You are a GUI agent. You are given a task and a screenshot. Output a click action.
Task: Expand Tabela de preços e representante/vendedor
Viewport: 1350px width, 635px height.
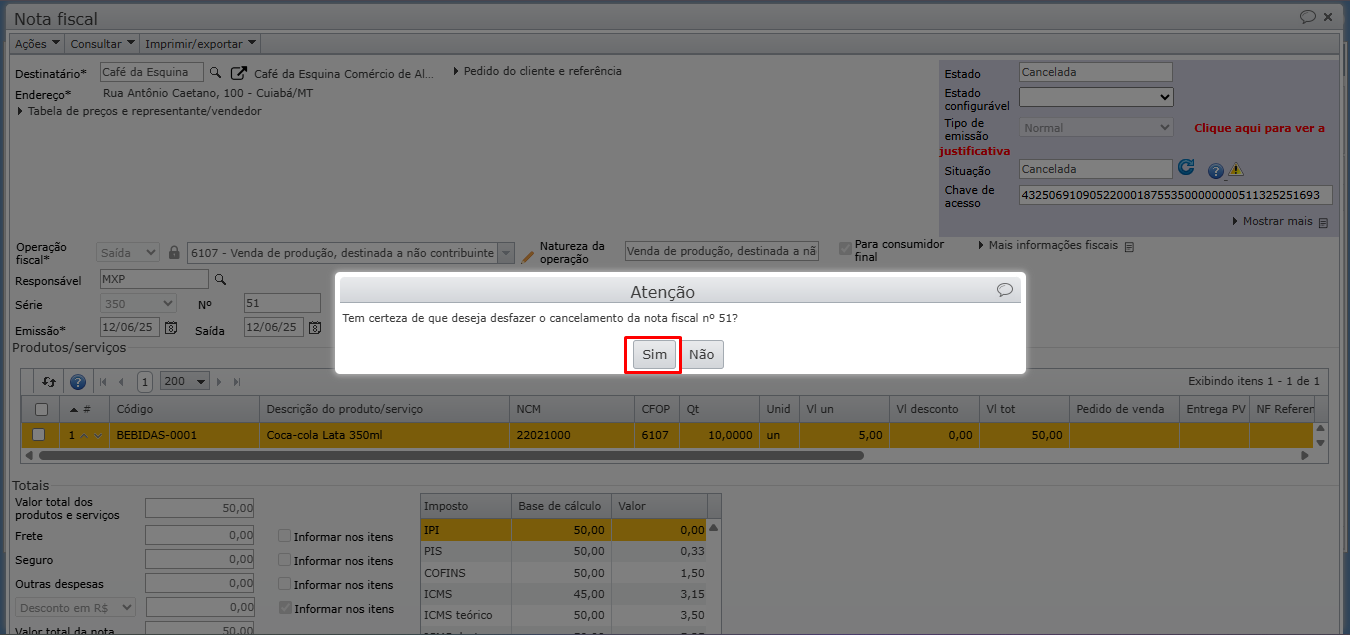pyautogui.click(x=139, y=111)
